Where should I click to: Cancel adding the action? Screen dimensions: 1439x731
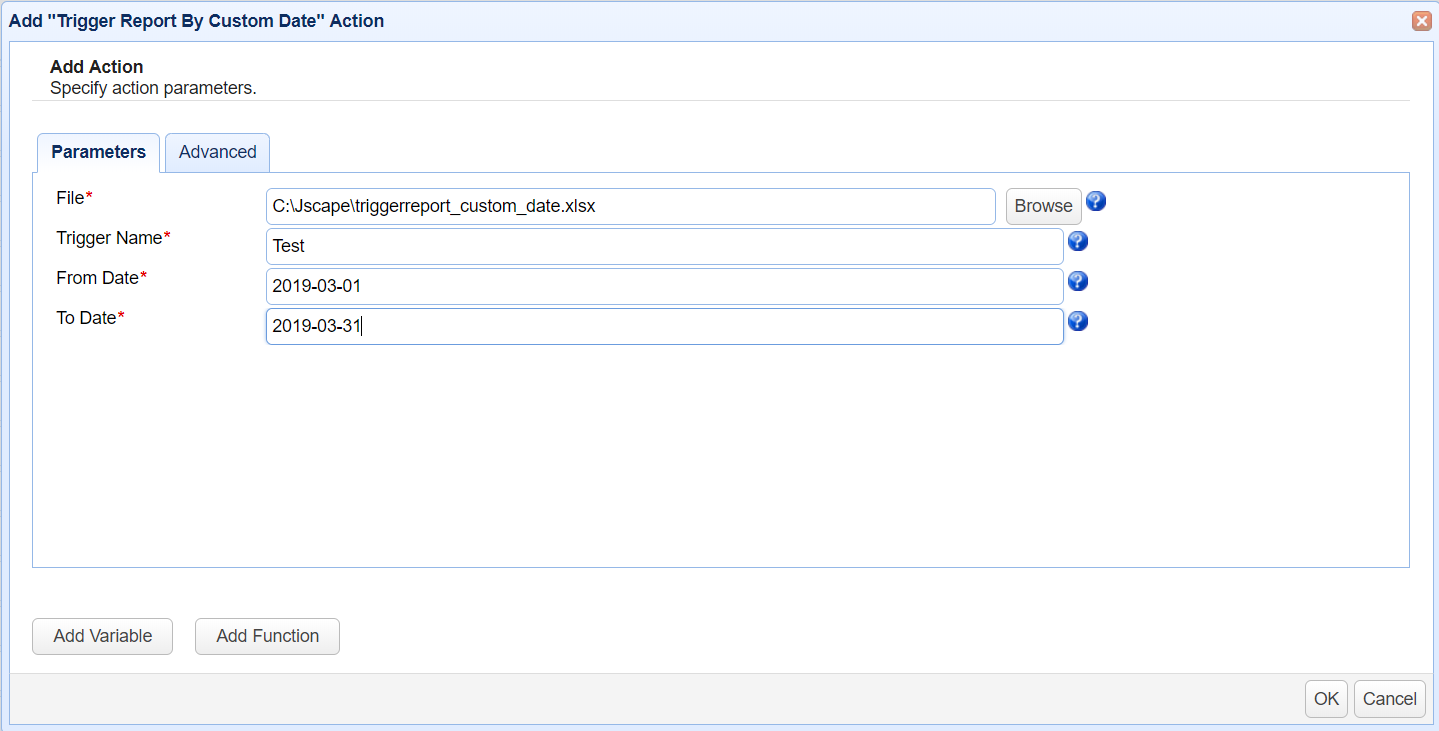[1389, 699]
